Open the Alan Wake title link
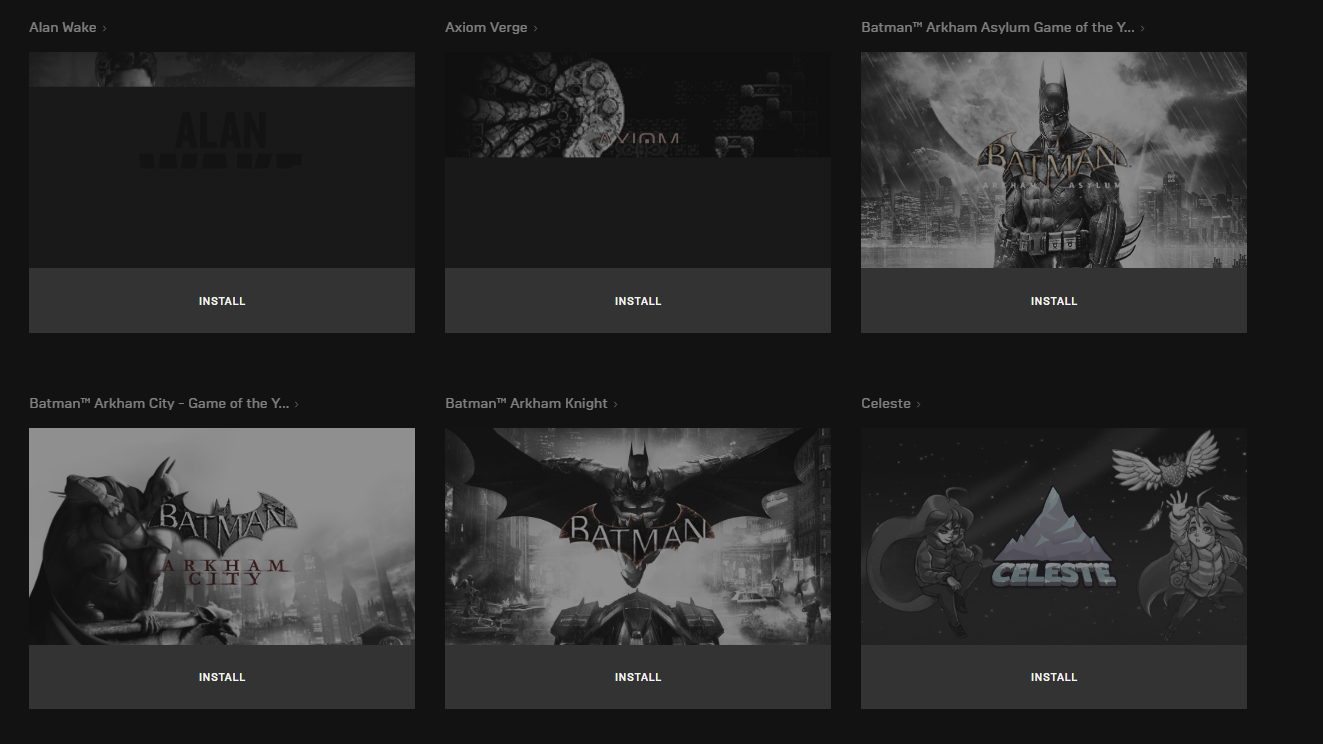Image resolution: width=1323 pixels, height=744 pixels. (x=63, y=27)
